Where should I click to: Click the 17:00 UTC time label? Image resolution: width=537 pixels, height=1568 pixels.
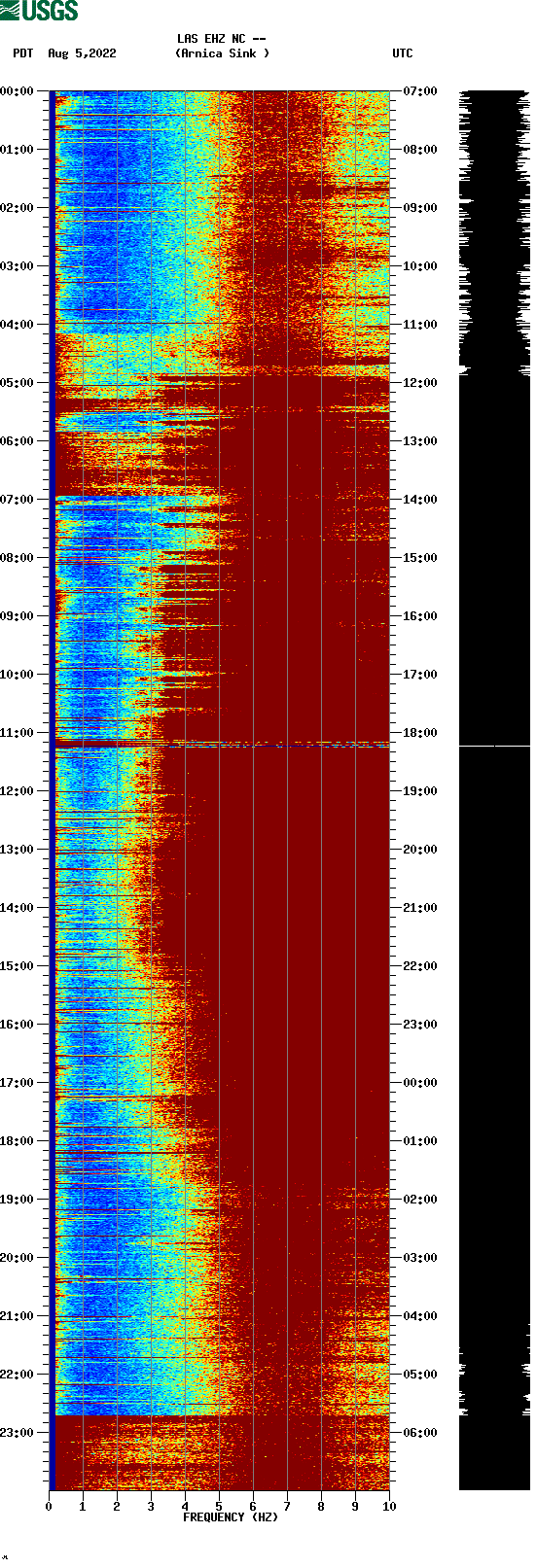tap(420, 675)
